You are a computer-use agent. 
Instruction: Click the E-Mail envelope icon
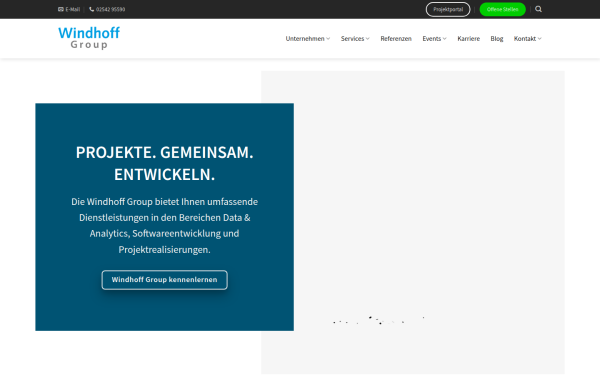point(60,9)
